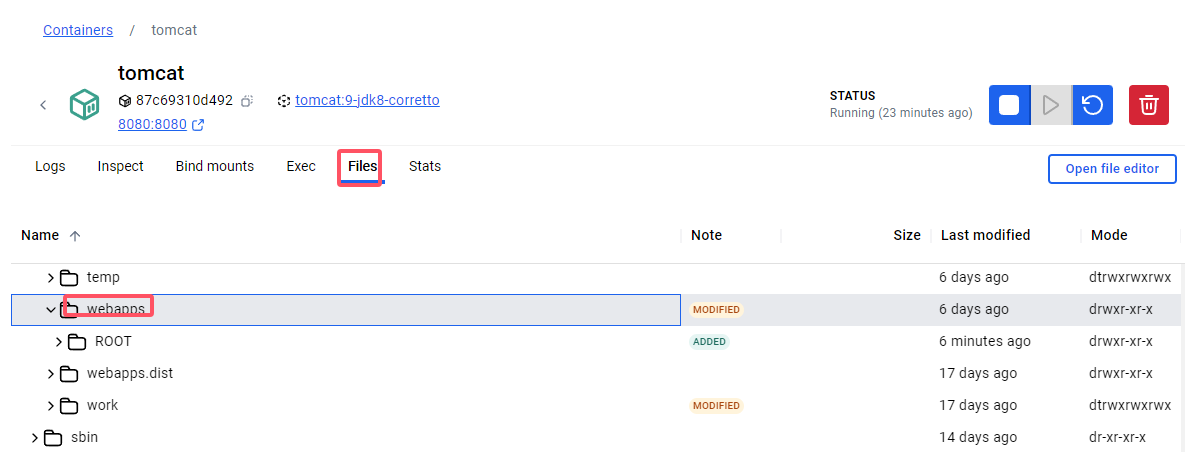Copy container ID 87c69310d492
The width and height of the screenshot is (1195, 452).
(247, 101)
